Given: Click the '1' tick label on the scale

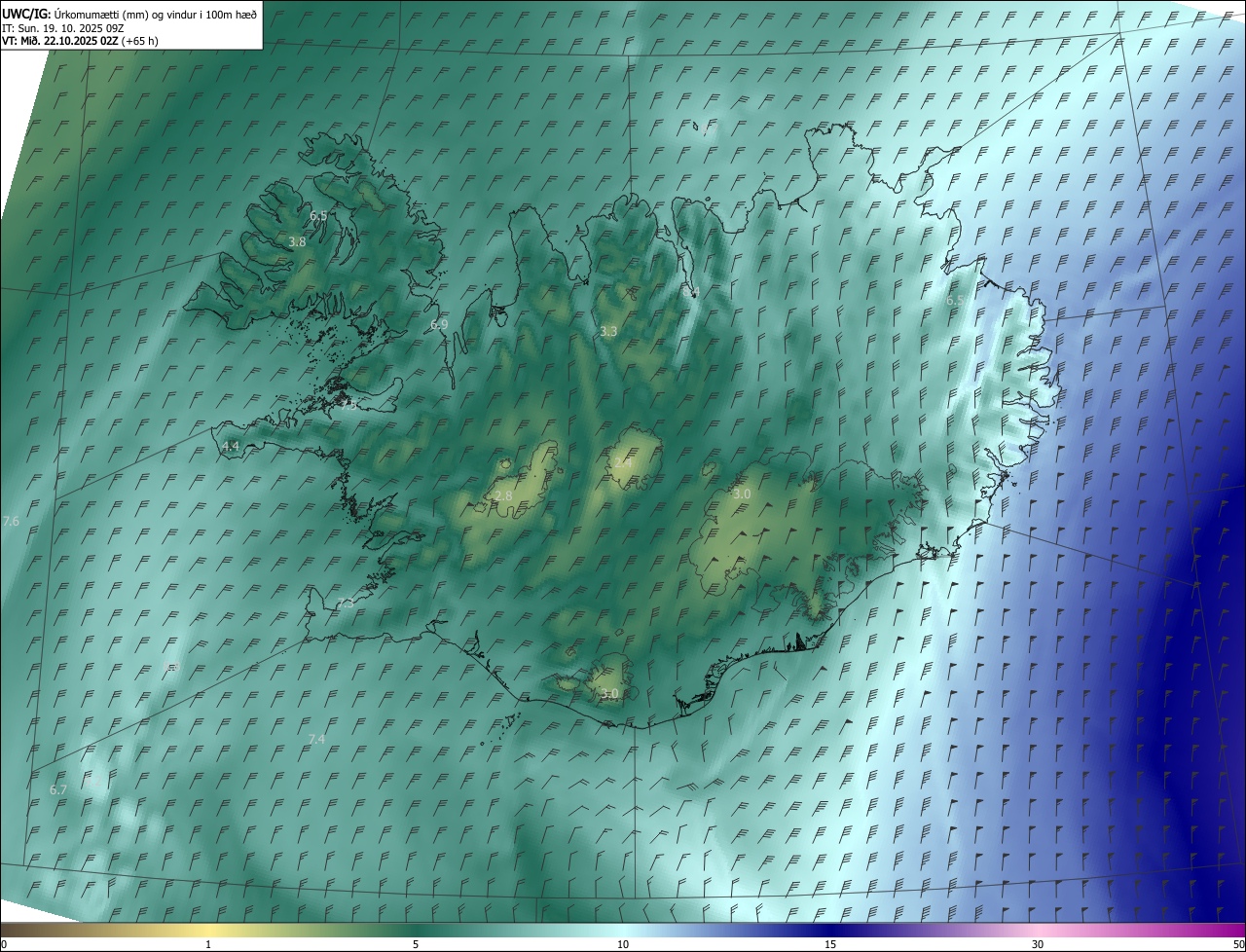Looking at the screenshot, I should 208,944.
